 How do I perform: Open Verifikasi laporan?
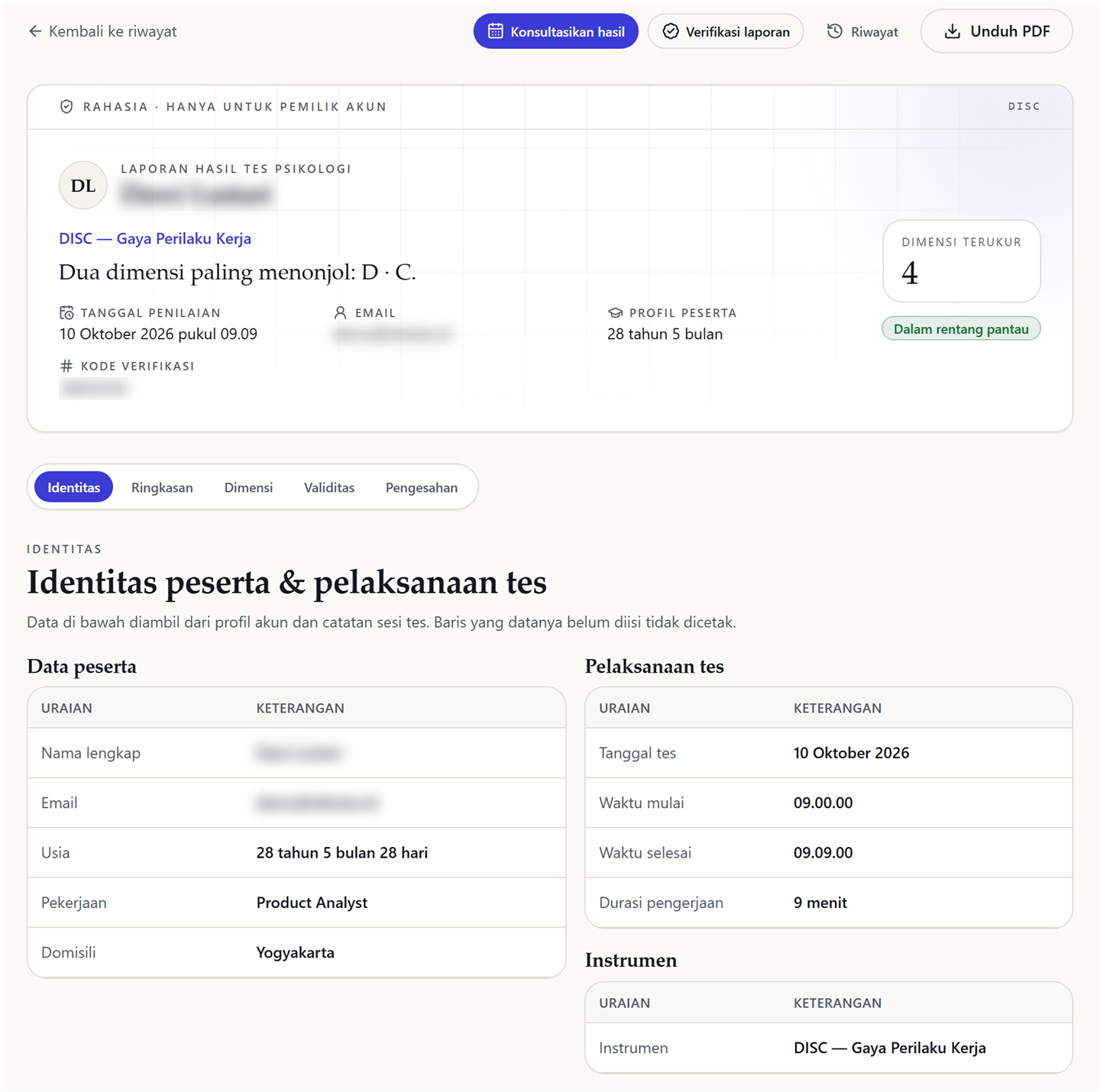[726, 31]
